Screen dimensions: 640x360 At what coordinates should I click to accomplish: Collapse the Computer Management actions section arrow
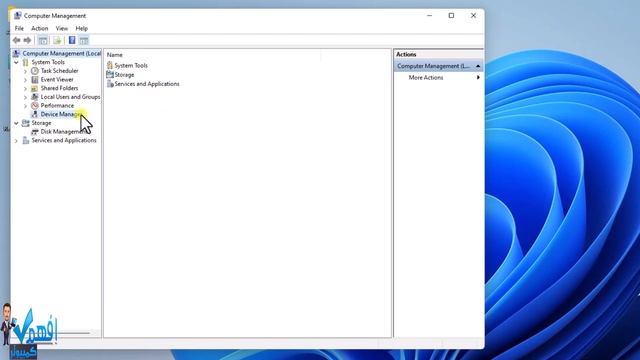point(478,66)
